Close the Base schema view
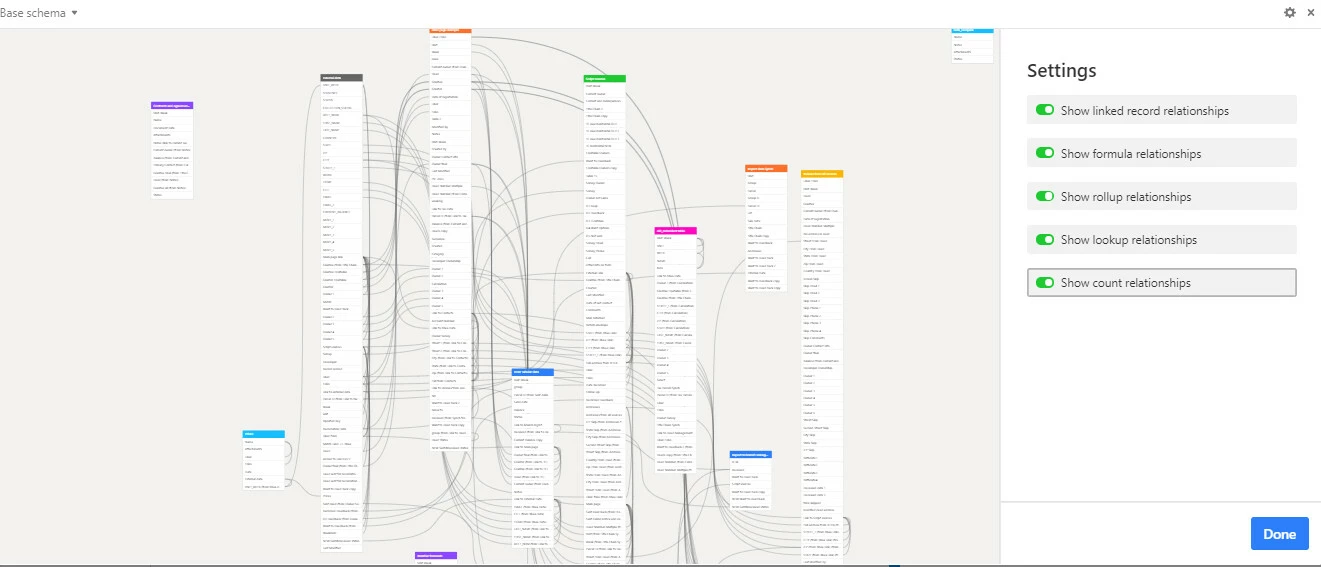The image size is (1321, 567). 1311,12
